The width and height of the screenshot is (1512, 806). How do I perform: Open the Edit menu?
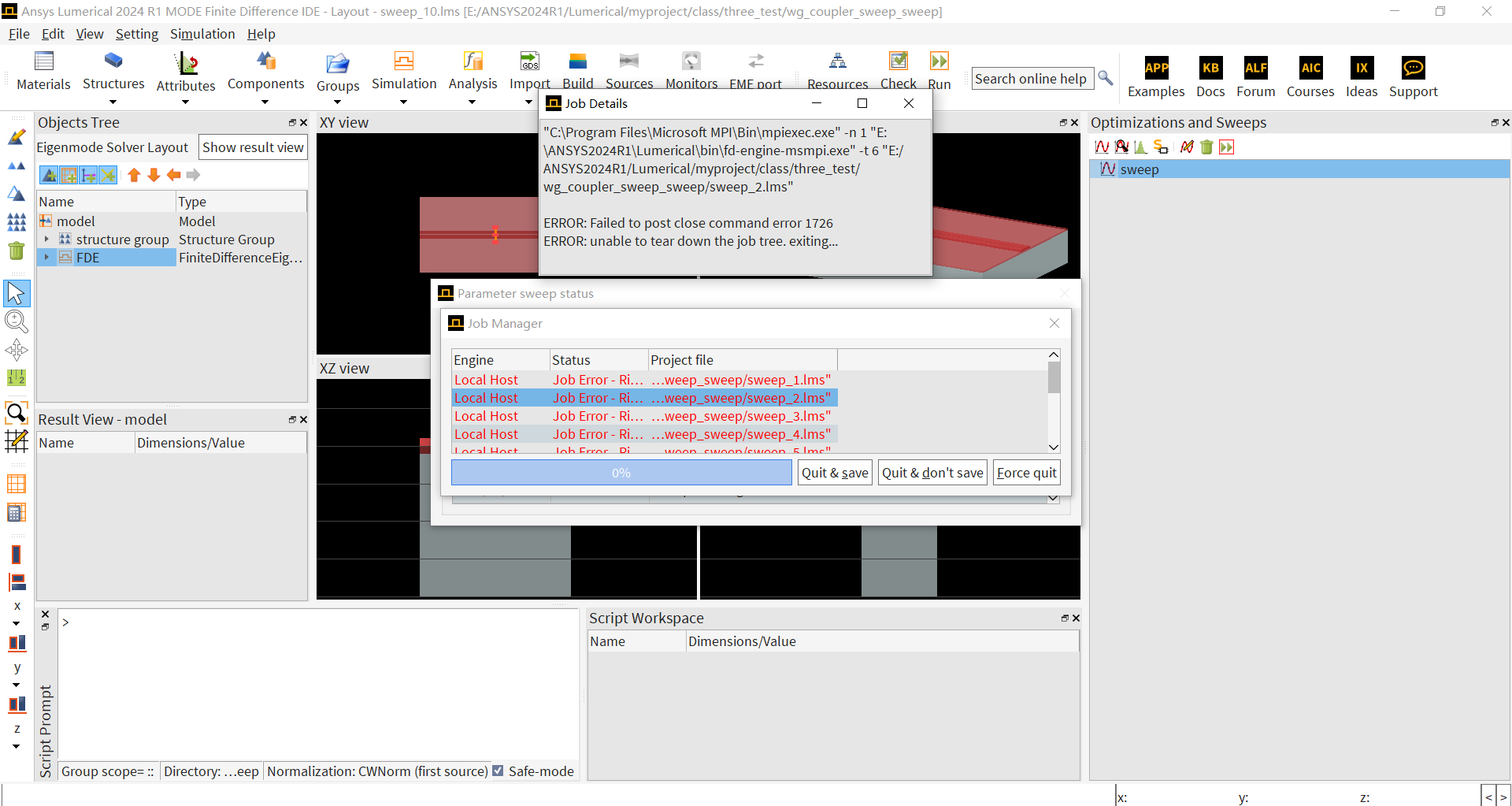tap(53, 34)
